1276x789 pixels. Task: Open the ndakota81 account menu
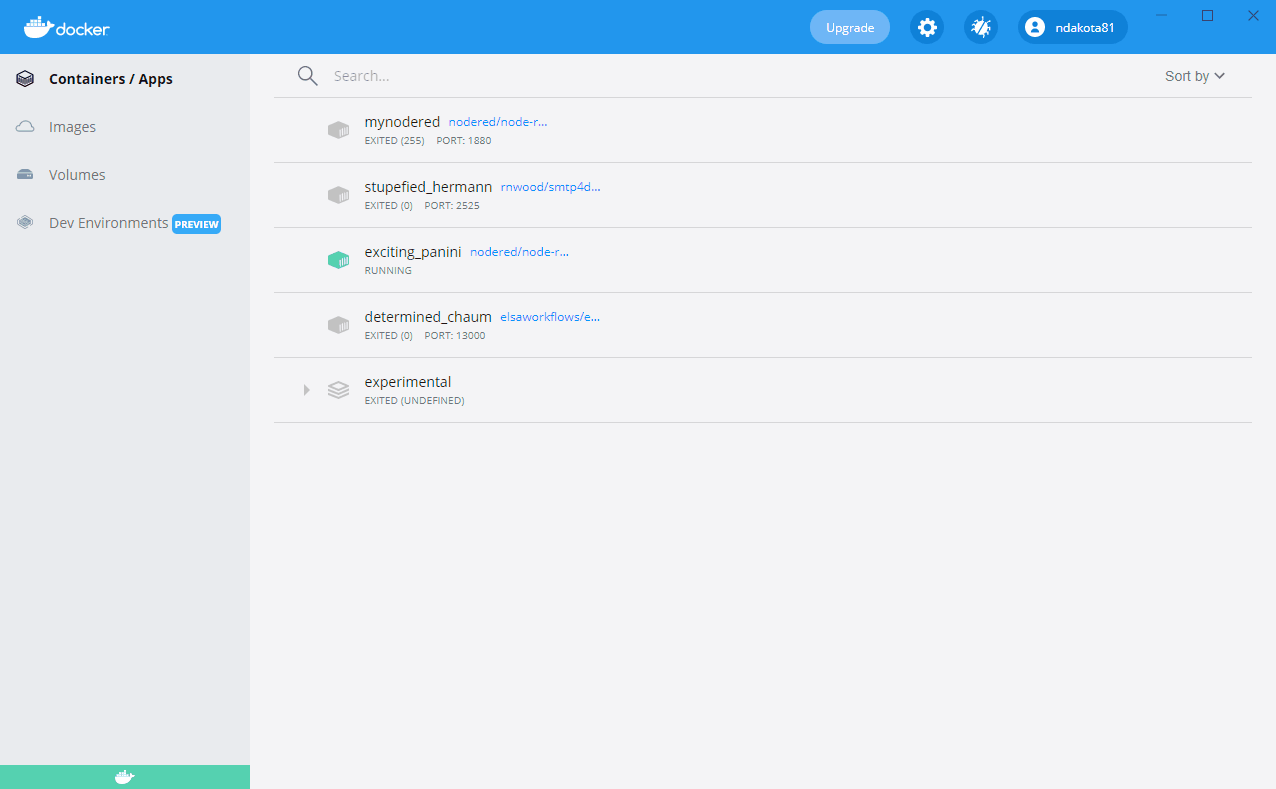(1072, 27)
